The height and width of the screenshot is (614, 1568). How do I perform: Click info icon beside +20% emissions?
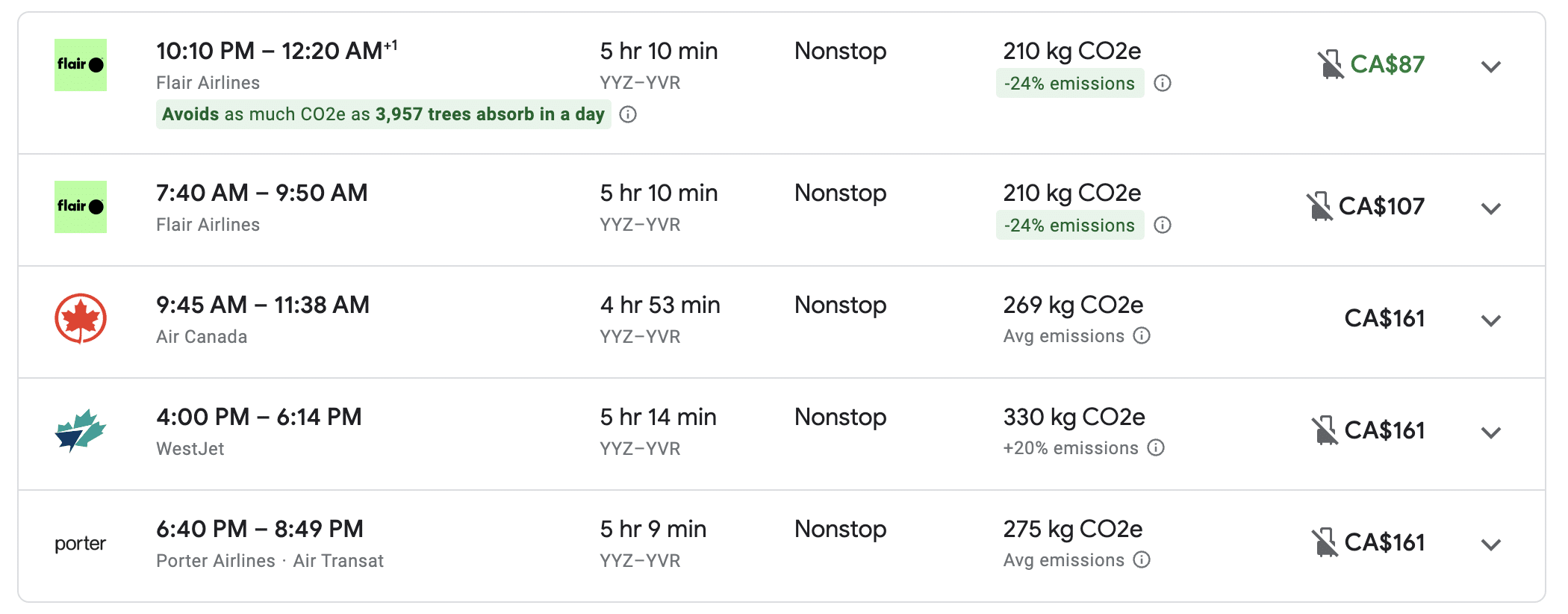pyautogui.click(x=1156, y=447)
